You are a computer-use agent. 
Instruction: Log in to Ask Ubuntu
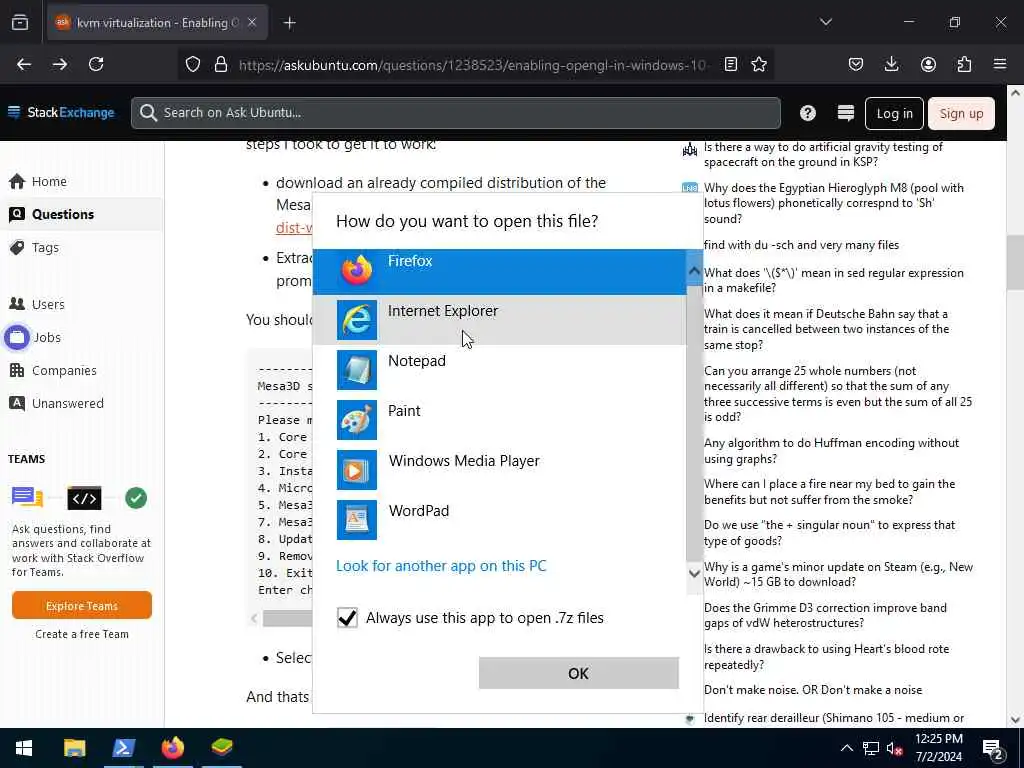click(894, 114)
